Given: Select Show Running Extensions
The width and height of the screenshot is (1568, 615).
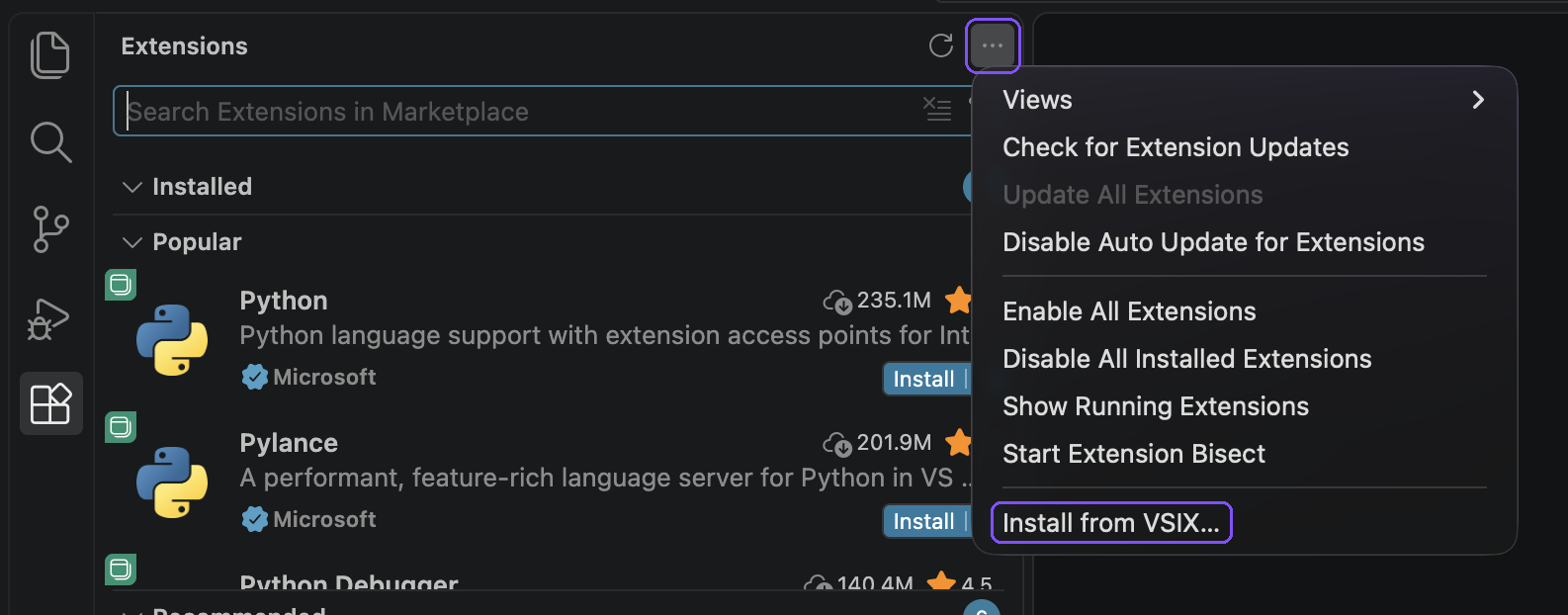Looking at the screenshot, I should point(1155,406).
